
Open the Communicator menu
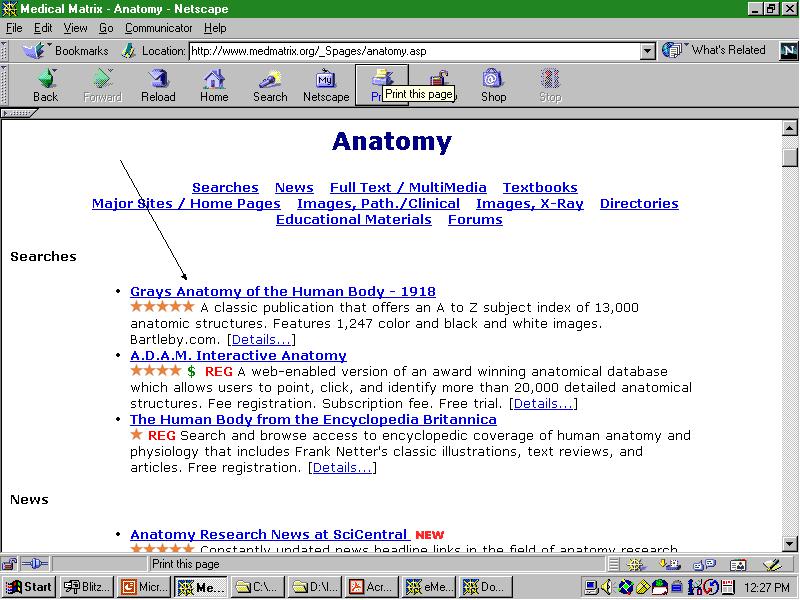tap(159, 28)
